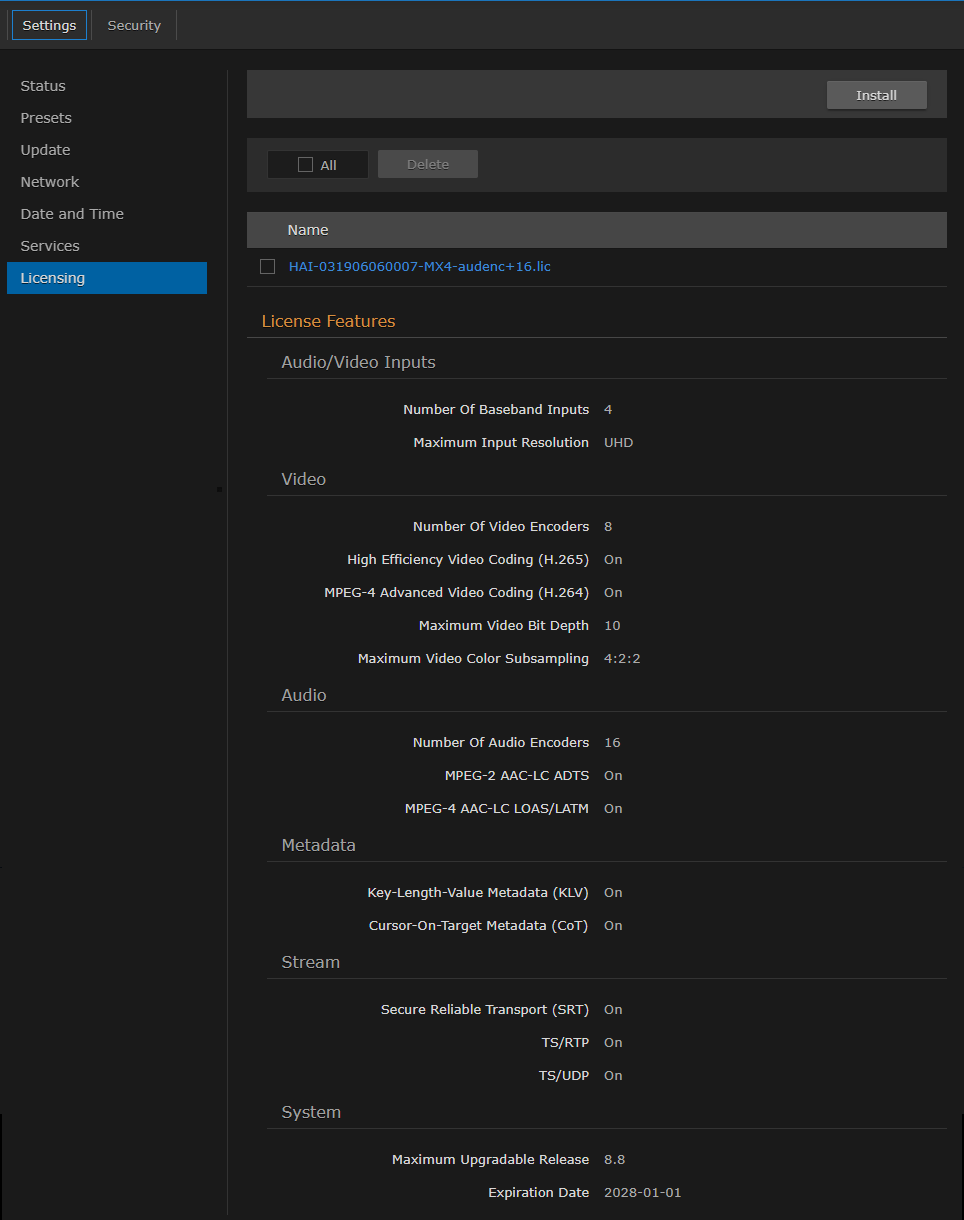Go to Date and Time settings
The height and width of the screenshot is (1220, 964).
point(71,214)
